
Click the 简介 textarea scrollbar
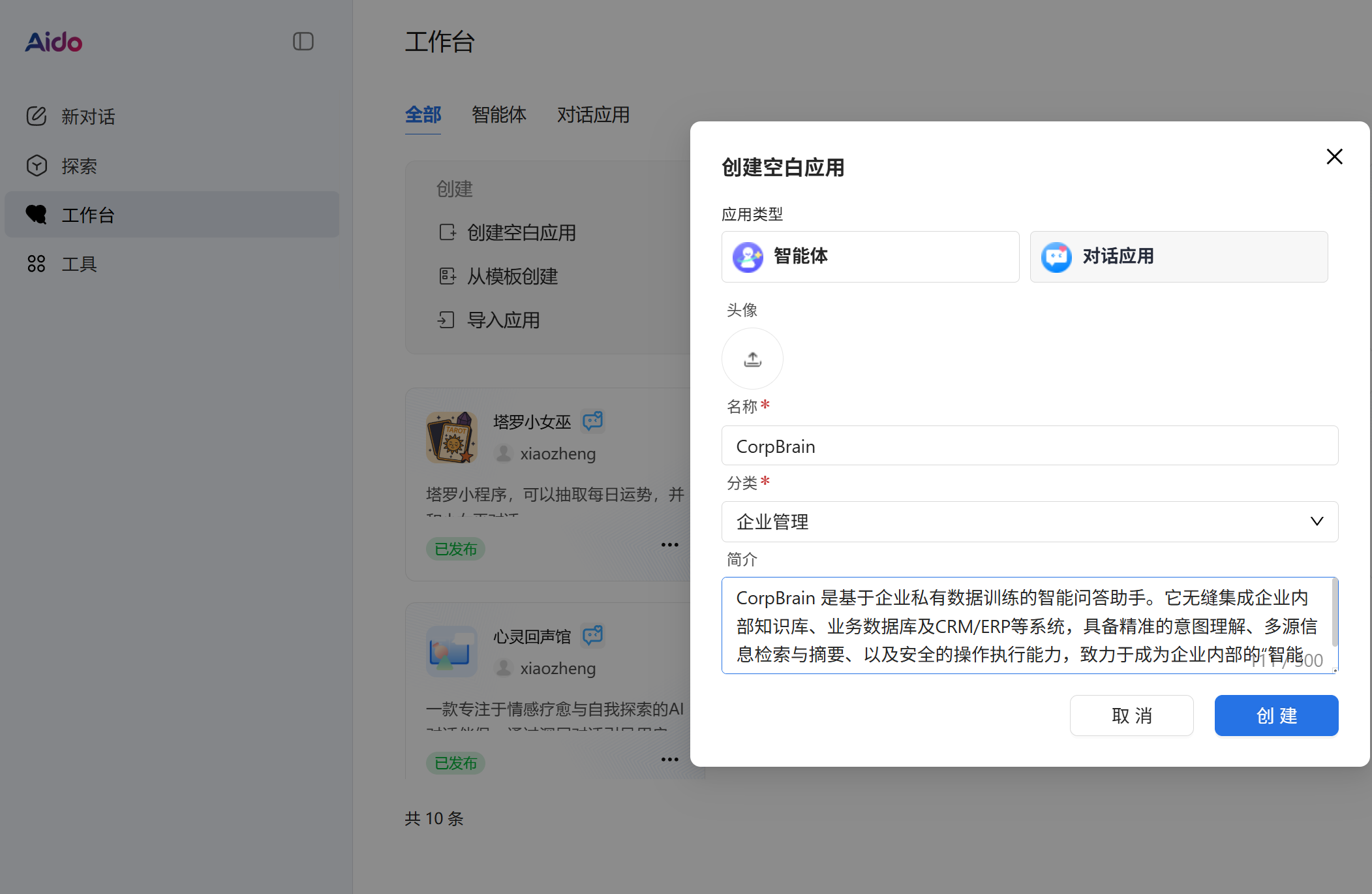click(1334, 613)
